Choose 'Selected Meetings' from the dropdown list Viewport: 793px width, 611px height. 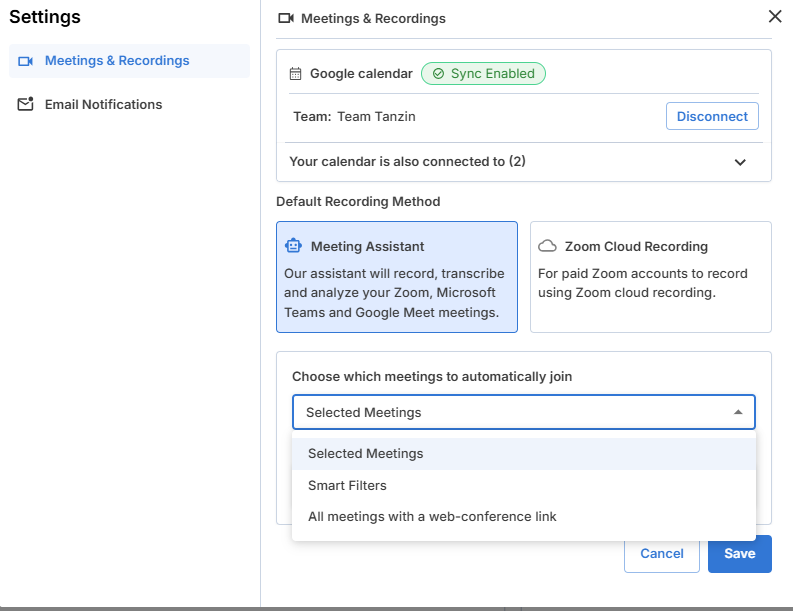coord(523,454)
